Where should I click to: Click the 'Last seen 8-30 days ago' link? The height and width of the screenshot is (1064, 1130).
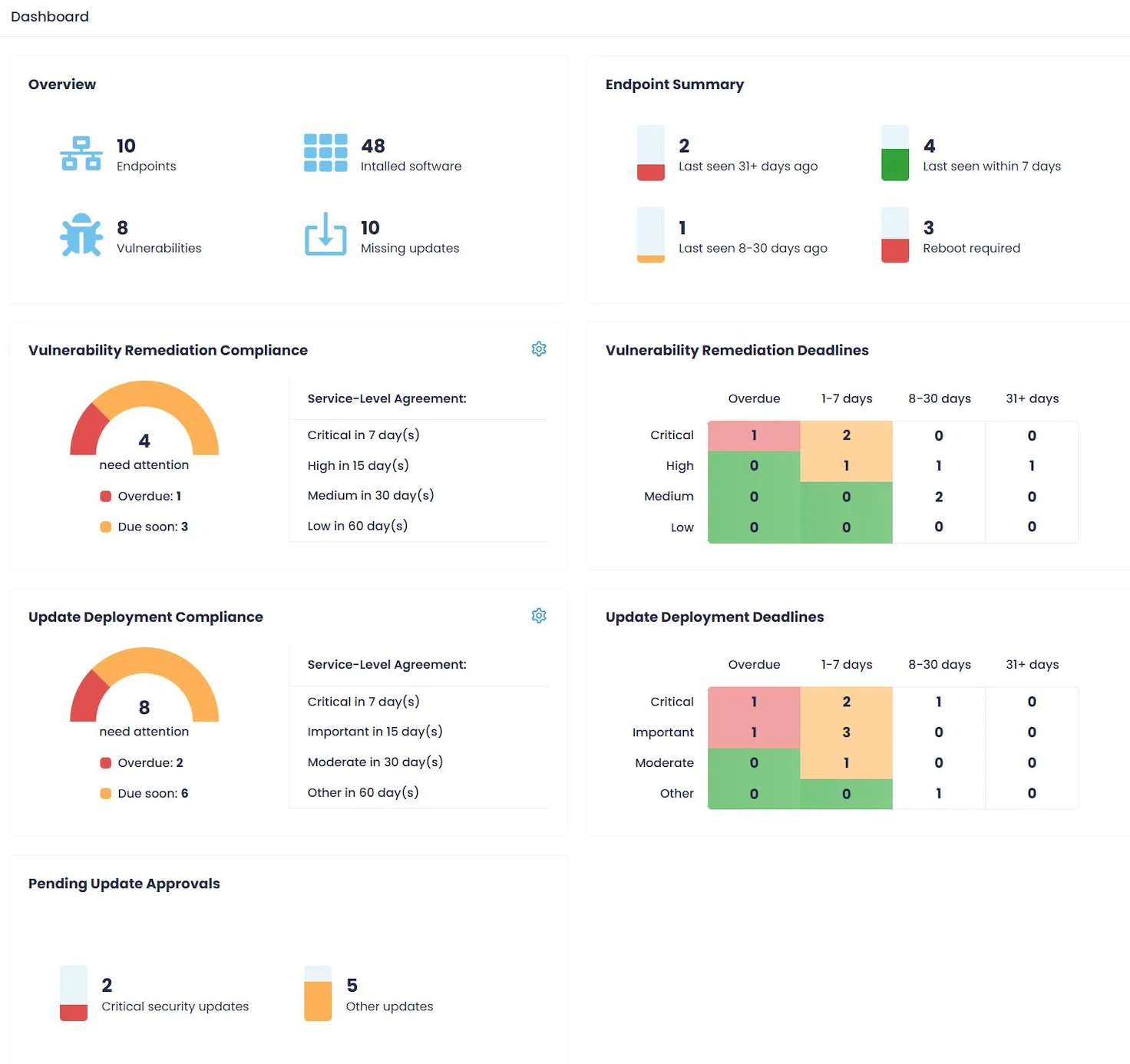[752, 248]
